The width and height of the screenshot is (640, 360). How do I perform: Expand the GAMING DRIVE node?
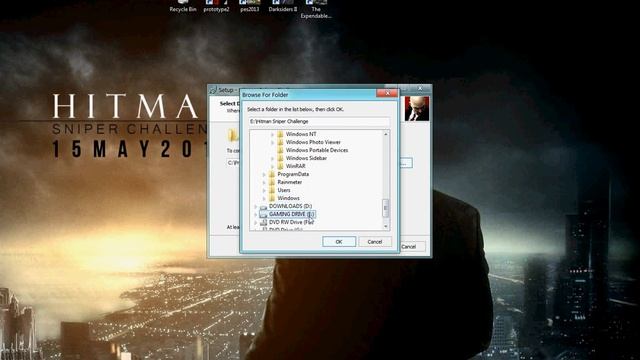pyautogui.click(x=256, y=214)
